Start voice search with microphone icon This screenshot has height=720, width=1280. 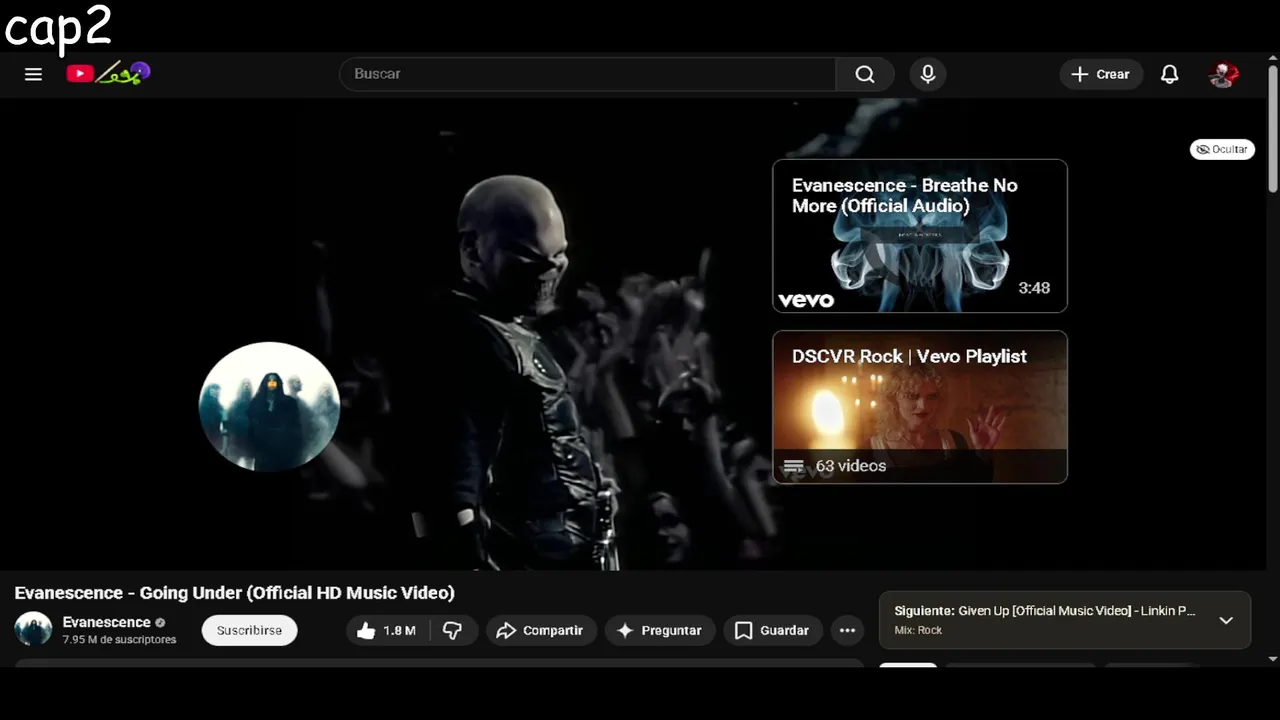928,74
